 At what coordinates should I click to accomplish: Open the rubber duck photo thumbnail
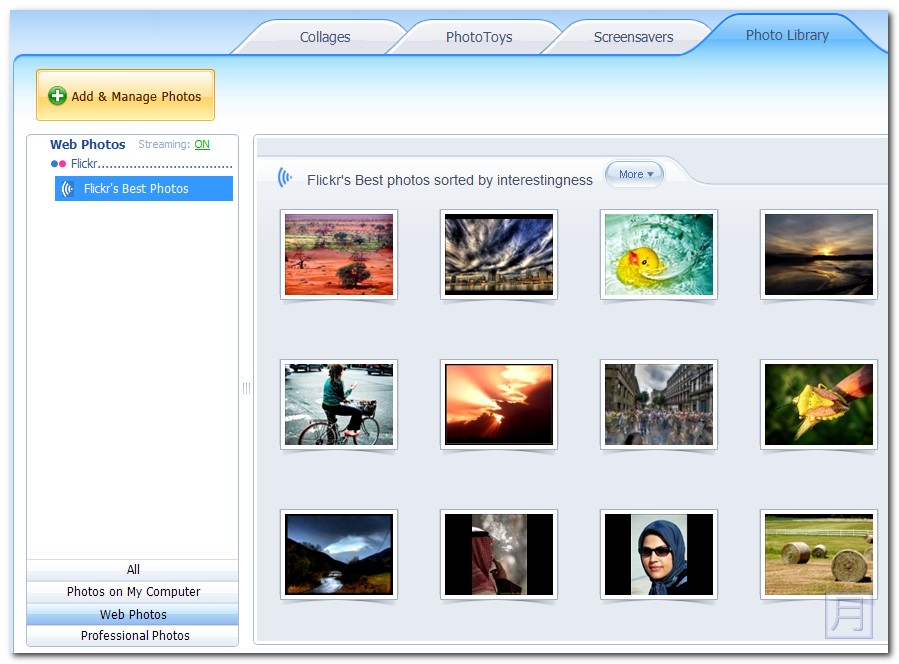click(x=658, y=254)
